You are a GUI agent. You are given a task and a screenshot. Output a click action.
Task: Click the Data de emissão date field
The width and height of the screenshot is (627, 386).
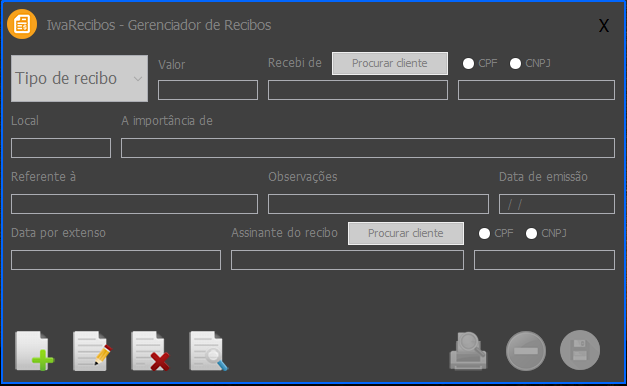click(557, 204)
